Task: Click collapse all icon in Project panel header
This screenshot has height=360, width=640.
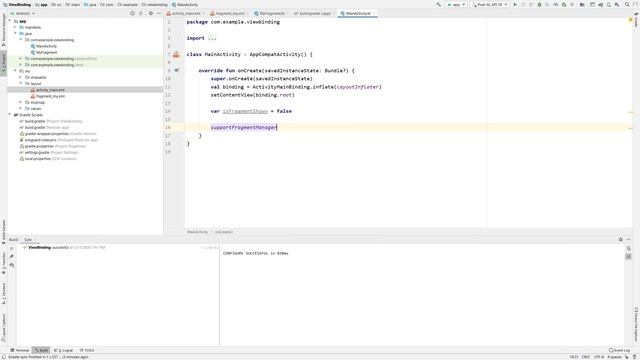Action: [141, 13]
